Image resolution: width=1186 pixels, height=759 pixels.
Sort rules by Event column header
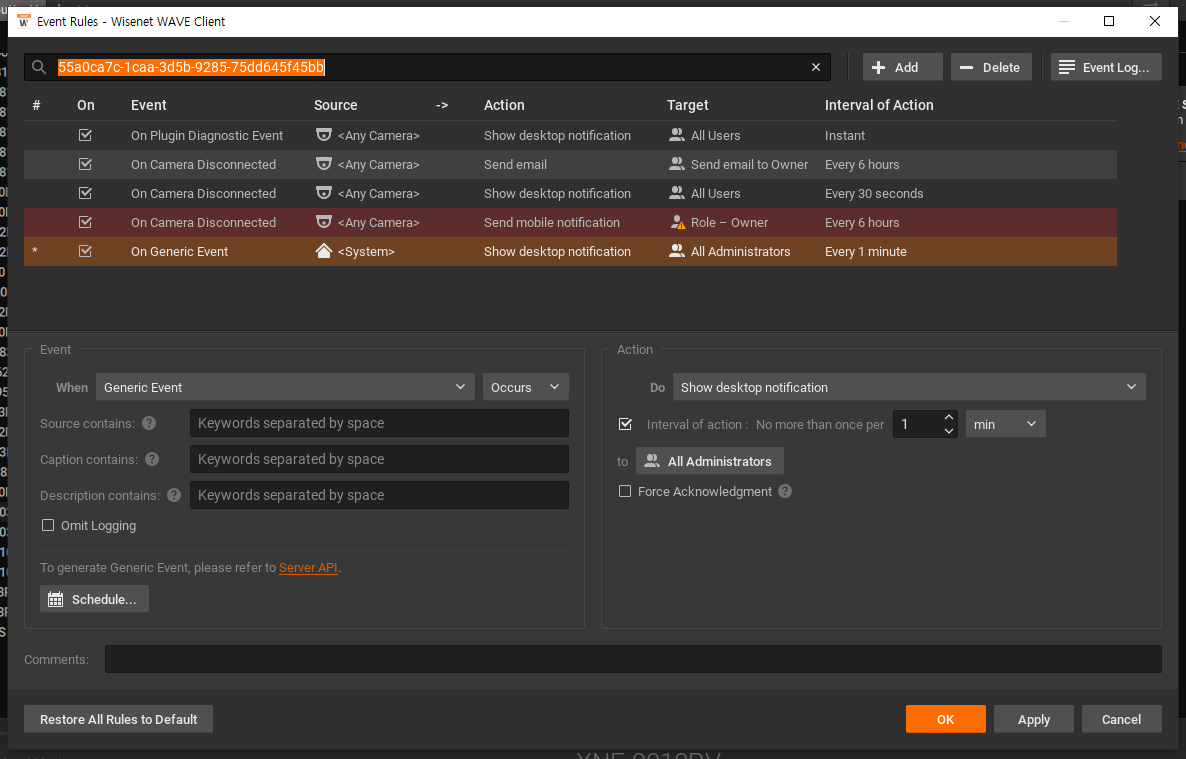pyautogui.click(x=149, y=105)
